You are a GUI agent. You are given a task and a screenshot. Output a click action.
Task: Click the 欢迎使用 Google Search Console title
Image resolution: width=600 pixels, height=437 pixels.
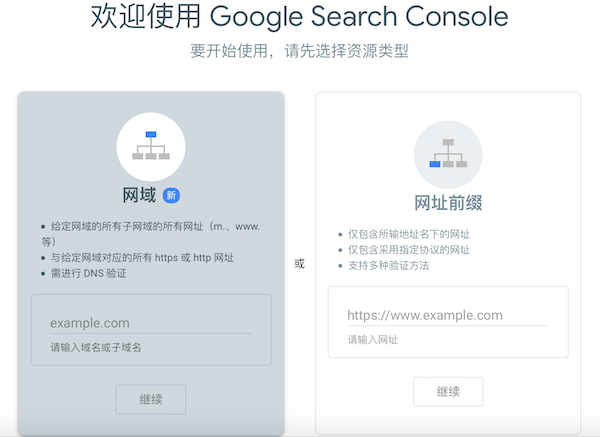[299, 17]
